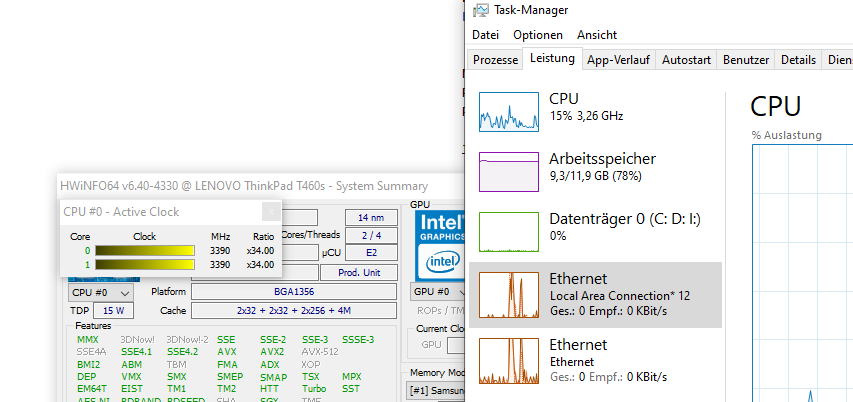The width and height of the screenshot is (853, 402).
Task: Click the MMX feature label
Action: pos(88,340)
